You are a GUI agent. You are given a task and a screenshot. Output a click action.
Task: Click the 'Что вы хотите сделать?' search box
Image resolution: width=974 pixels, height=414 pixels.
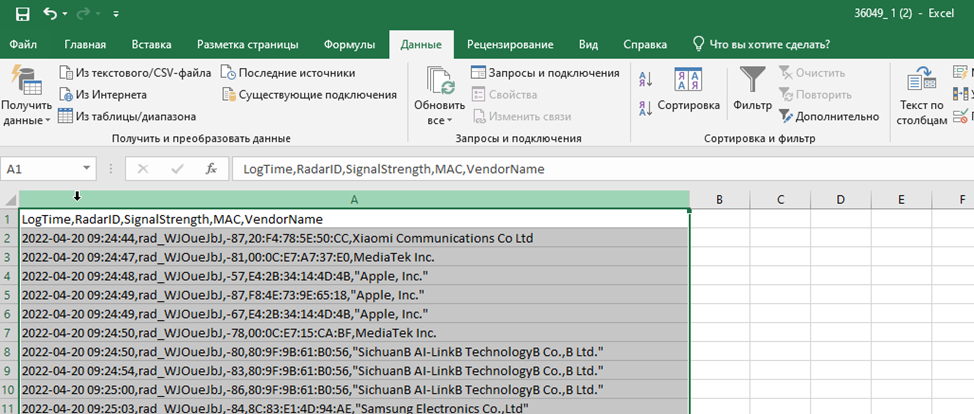coord(762,45)
